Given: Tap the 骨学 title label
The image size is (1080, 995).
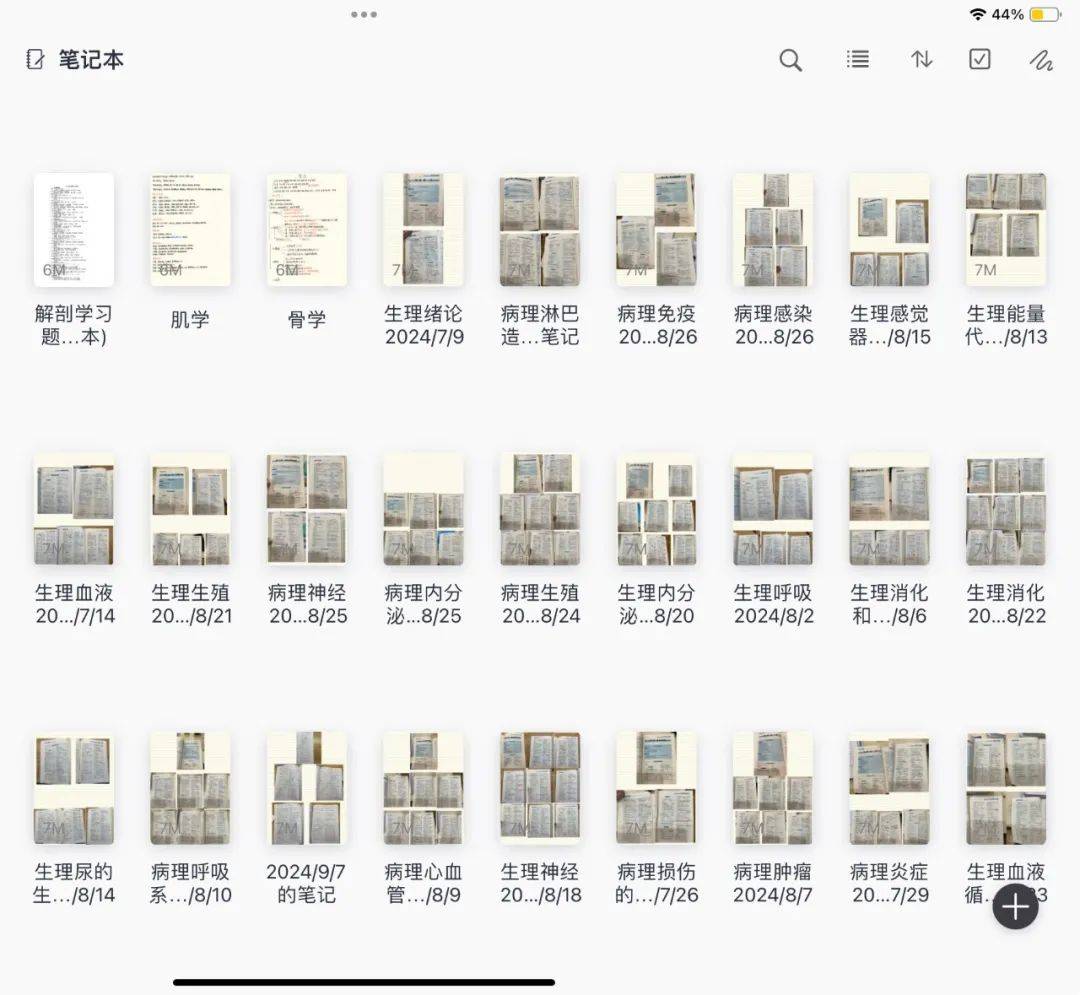Looking at the screenshot, I should click(307, 320).
